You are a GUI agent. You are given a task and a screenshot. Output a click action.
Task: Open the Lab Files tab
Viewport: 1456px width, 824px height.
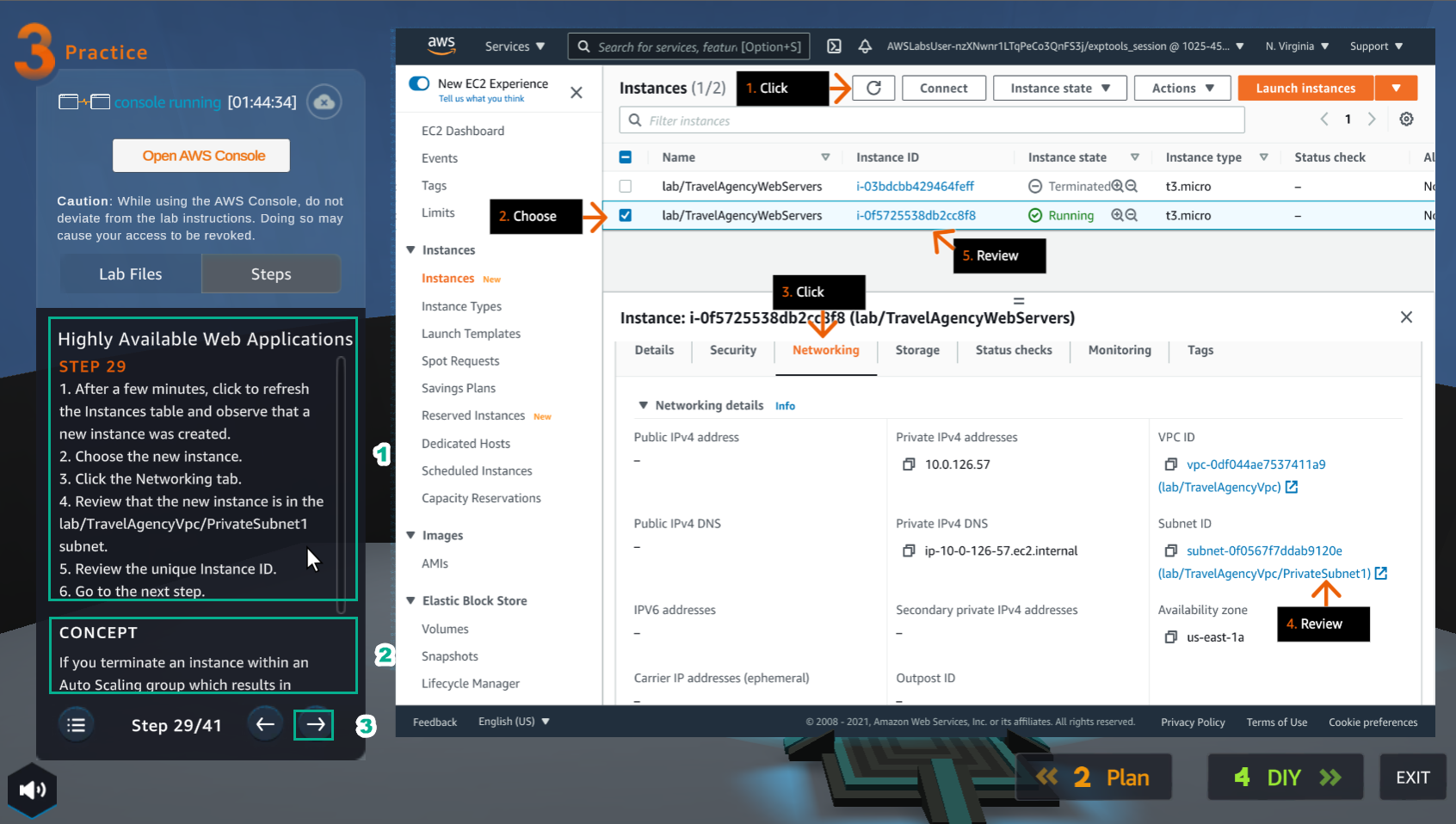point(131,274)
